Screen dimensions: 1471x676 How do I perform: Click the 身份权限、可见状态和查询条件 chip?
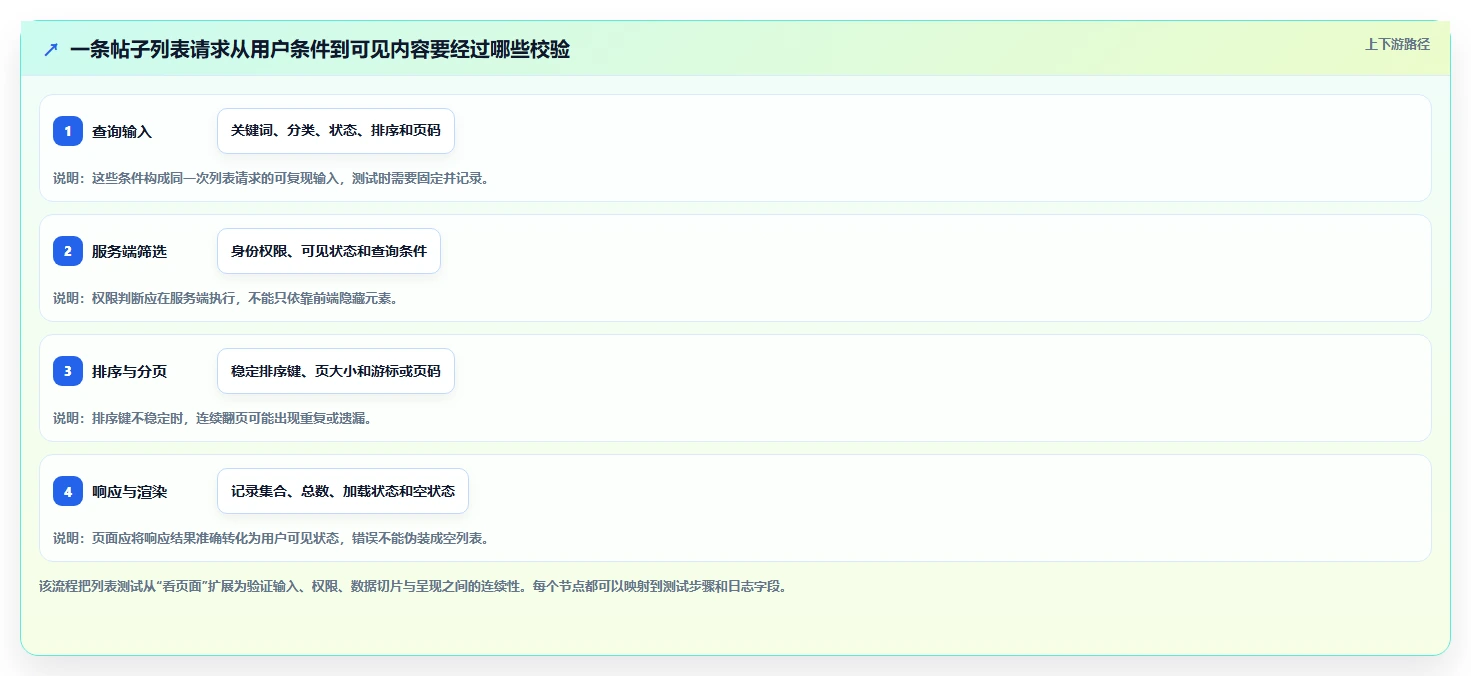point(329,251)
